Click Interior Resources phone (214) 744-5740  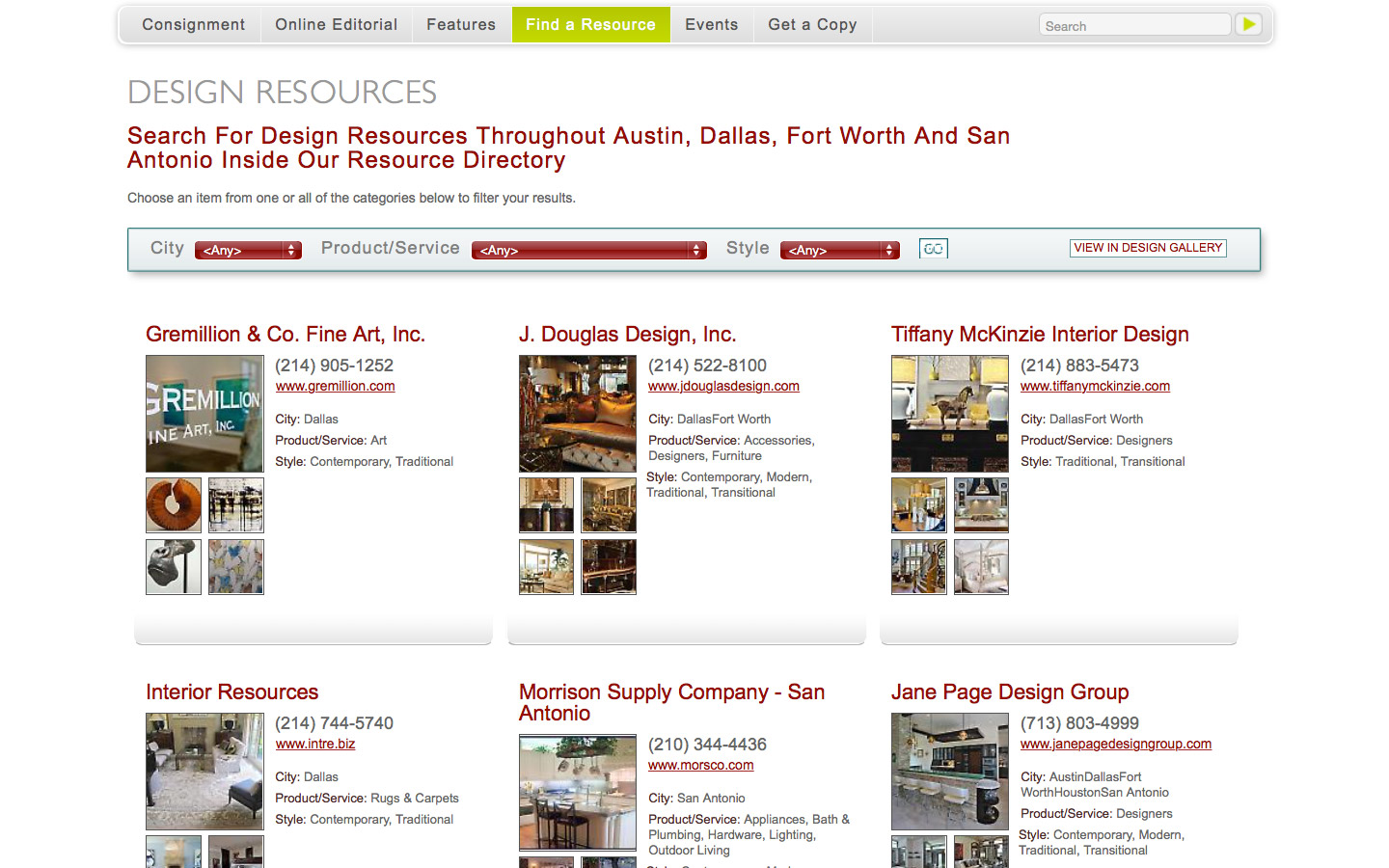[x=334, y=723]
